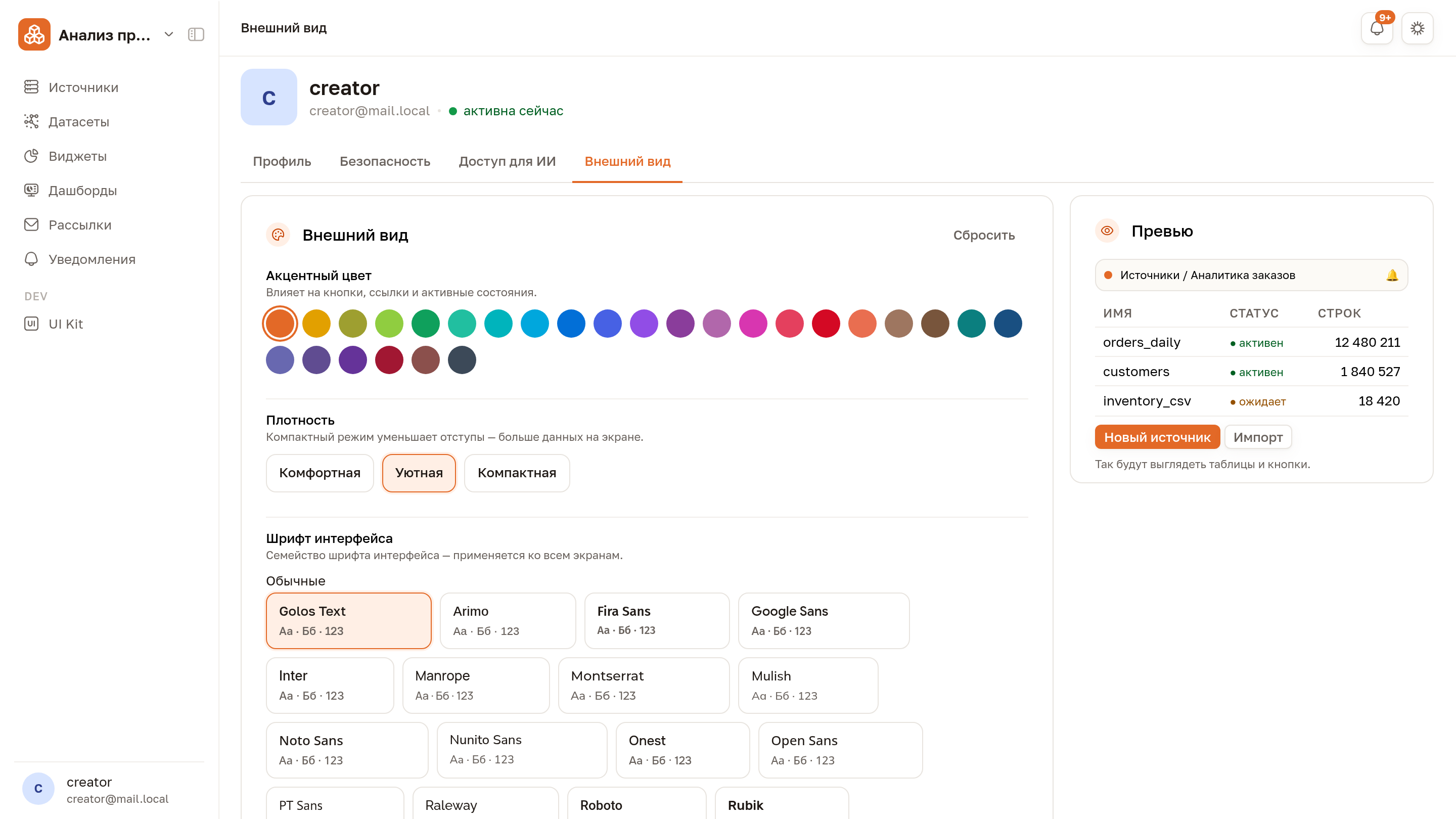Open the notifications bell with 9+ badge
1456x819 pixels.
(x=1377, y=28)
